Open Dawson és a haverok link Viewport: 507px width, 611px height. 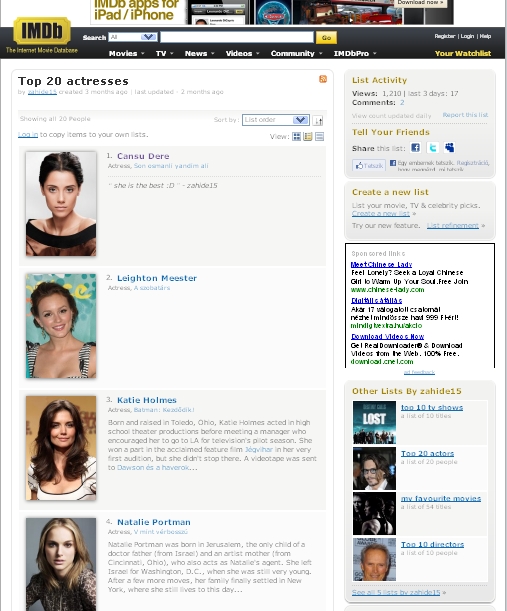click(x=153, y=467)
